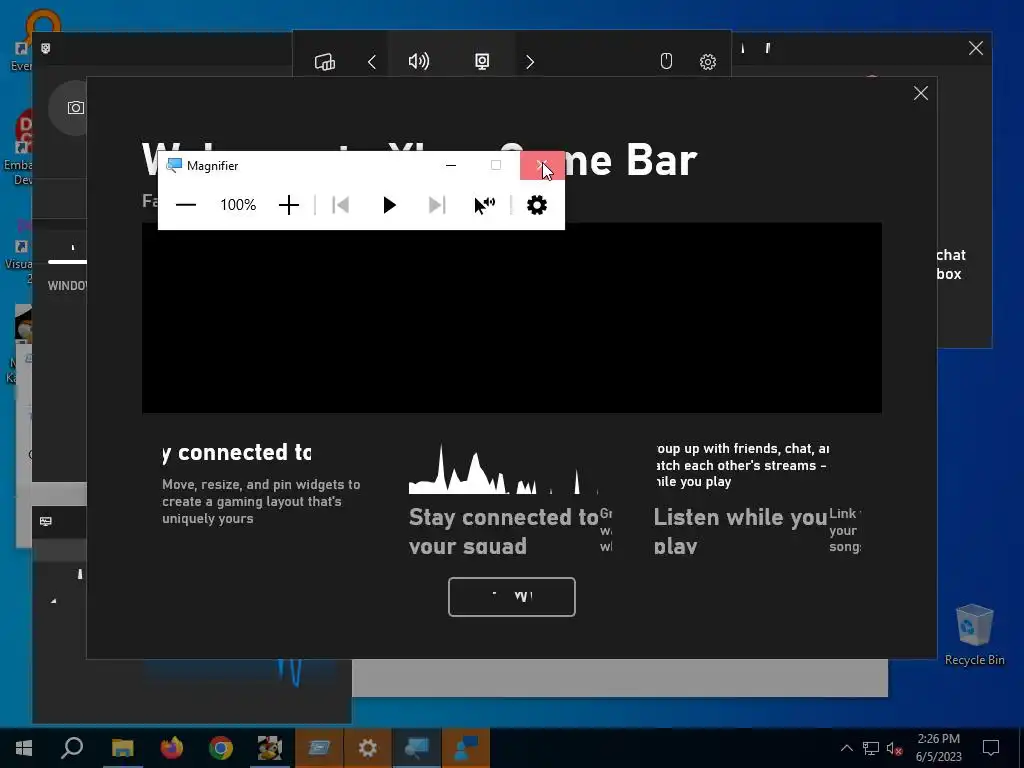
Task: Open Magnifier settings gear
Action: (x=537, y=205)
